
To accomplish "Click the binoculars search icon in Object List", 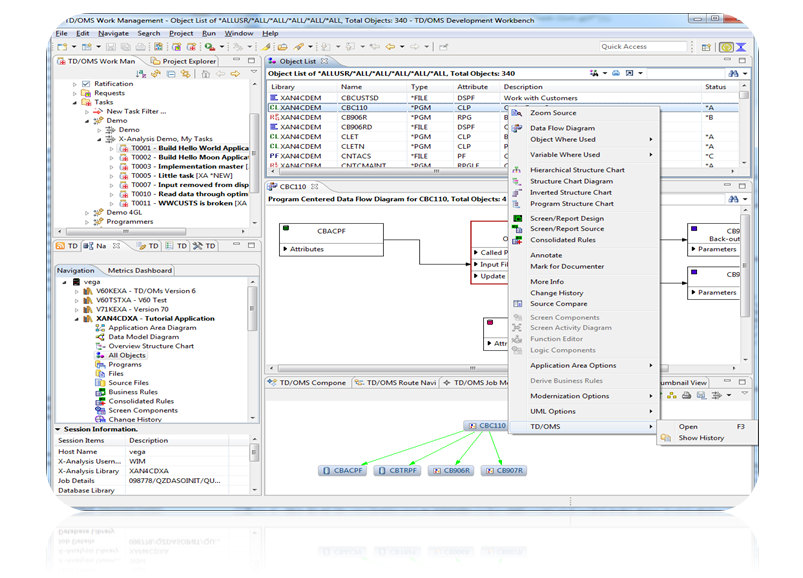I will [733, 73].
